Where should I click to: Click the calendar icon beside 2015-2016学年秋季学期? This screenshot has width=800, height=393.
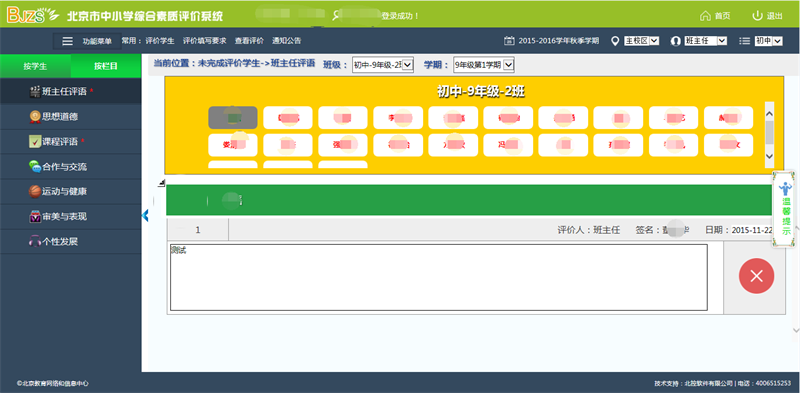[x=509, y=41]
